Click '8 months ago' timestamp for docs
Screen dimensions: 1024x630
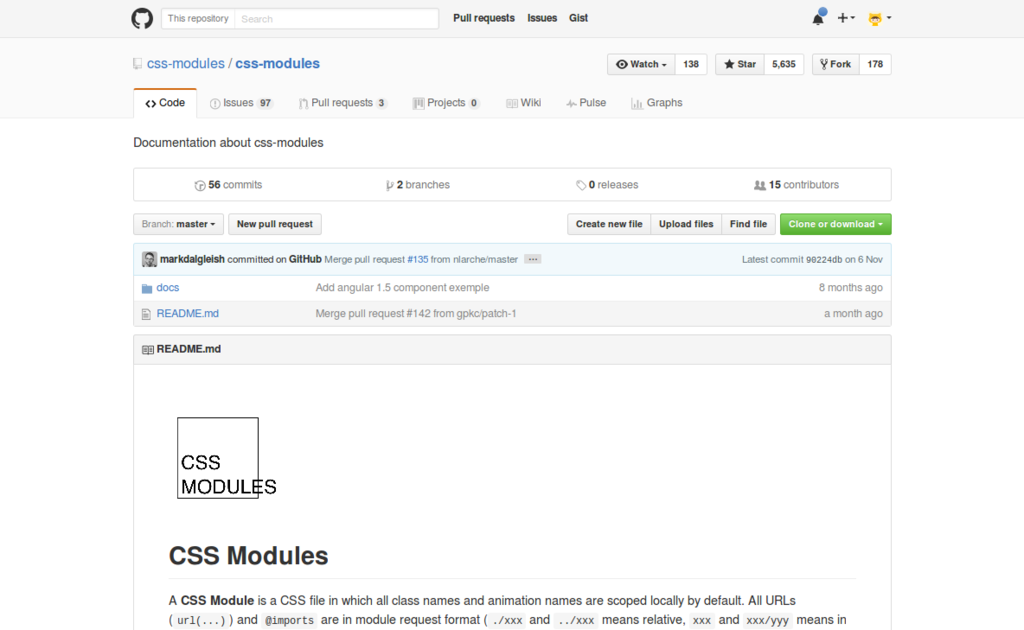pos(850,288)
